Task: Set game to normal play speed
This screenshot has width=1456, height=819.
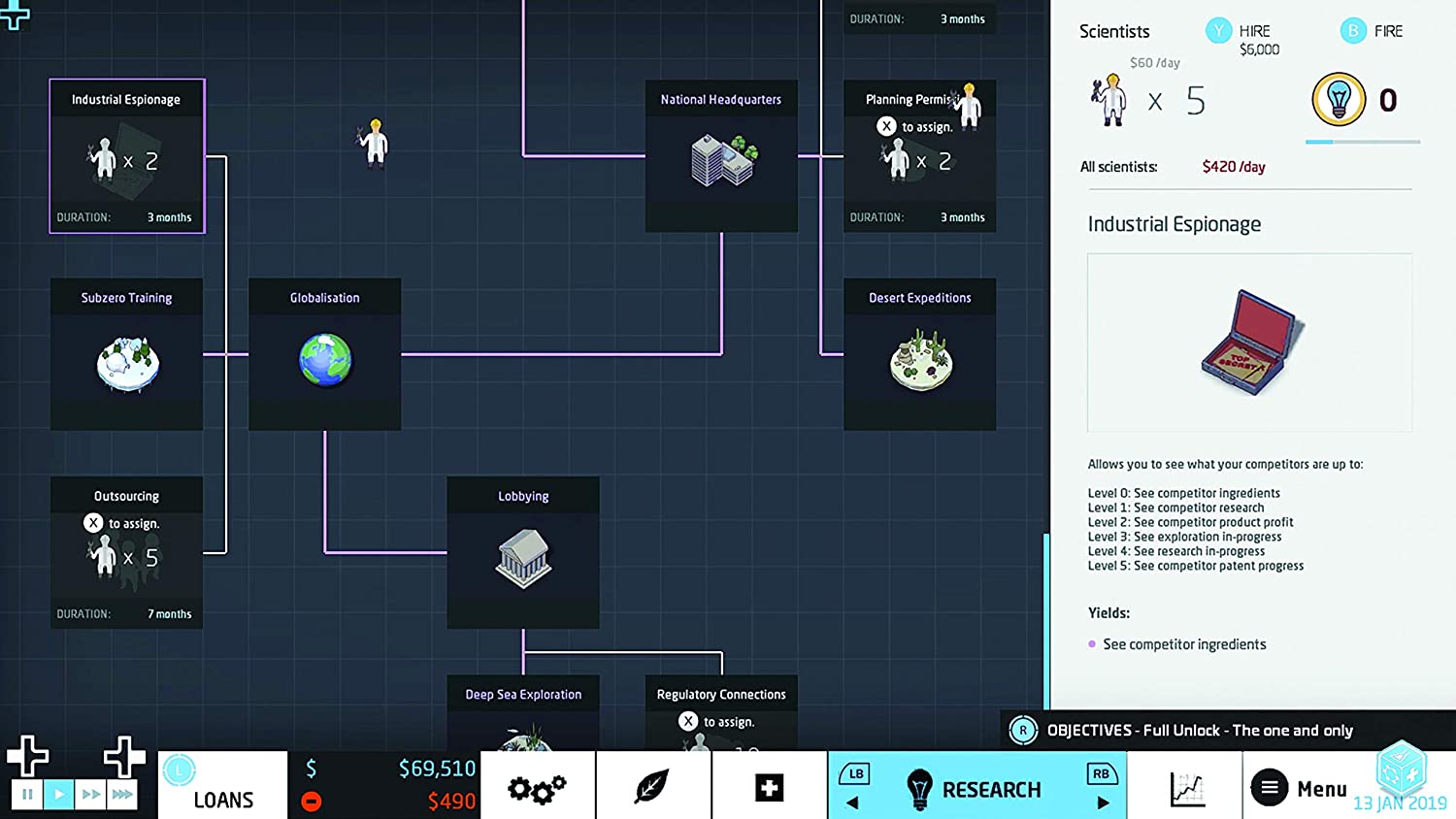Action: pyautogui.click(x=59, y=795)
